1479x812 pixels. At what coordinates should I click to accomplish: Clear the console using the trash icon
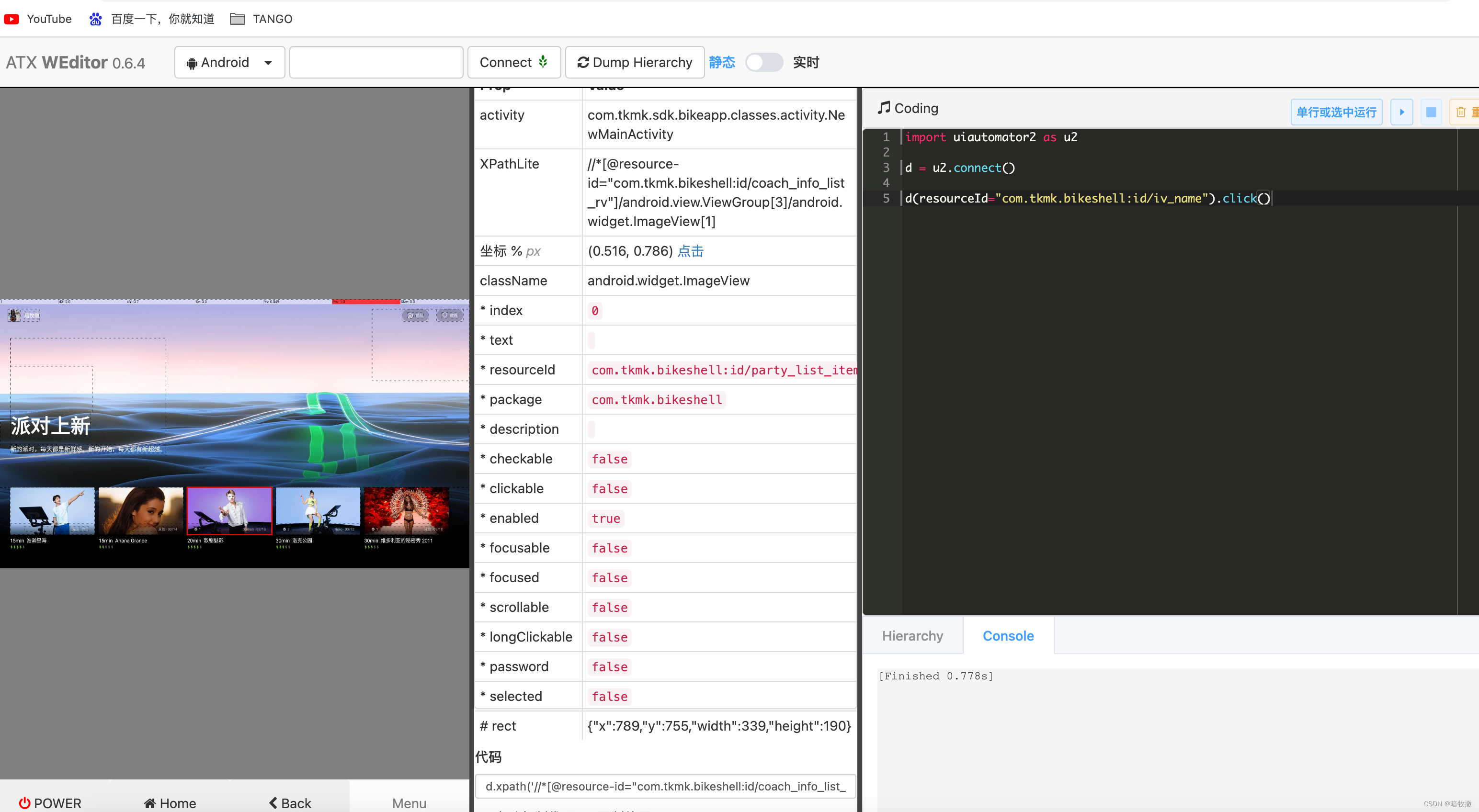point(1462,112)
